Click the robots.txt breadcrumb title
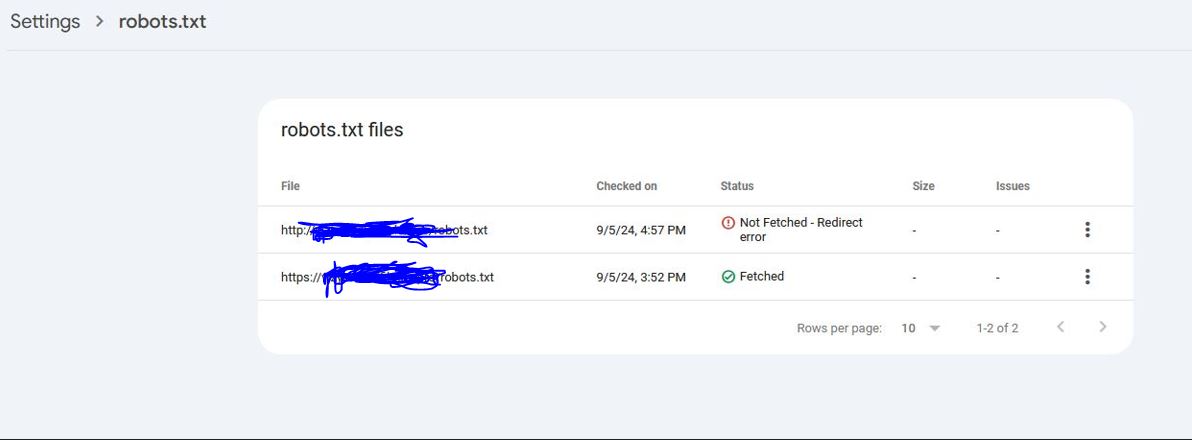This screenshot has width=1192, height=440. (162, 21)
